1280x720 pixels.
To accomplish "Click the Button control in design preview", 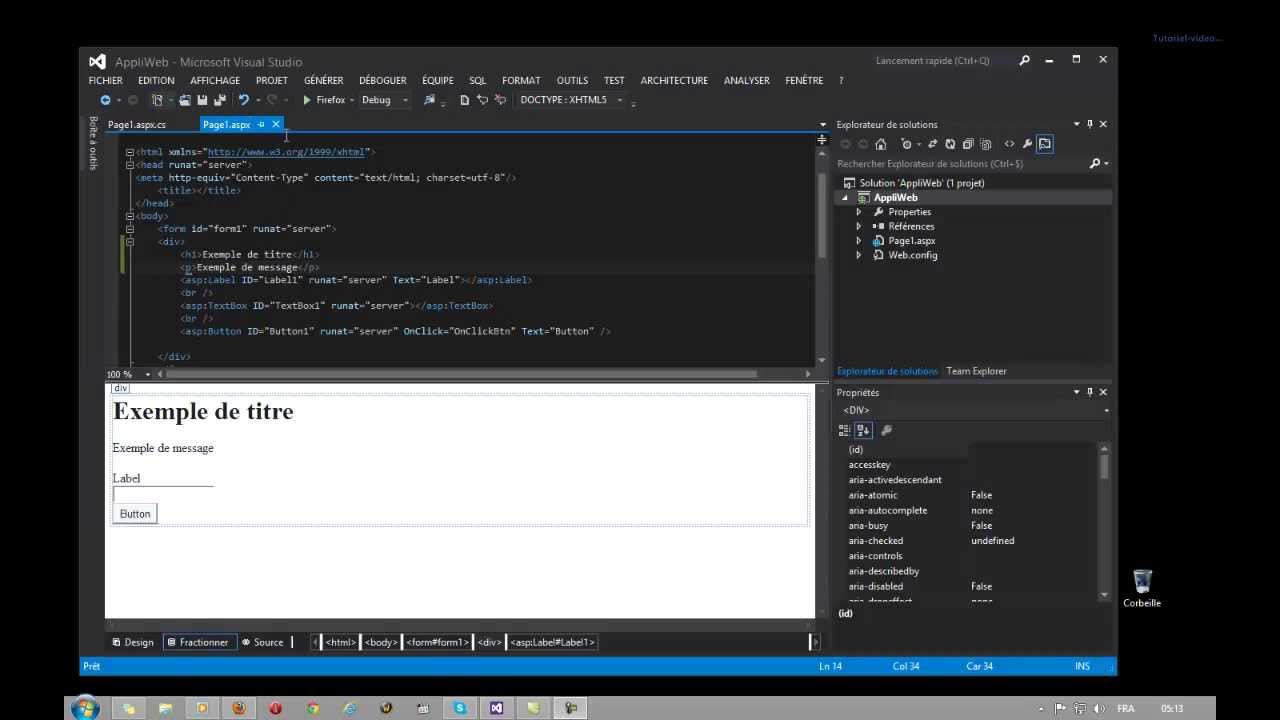I will pos(135,514).
